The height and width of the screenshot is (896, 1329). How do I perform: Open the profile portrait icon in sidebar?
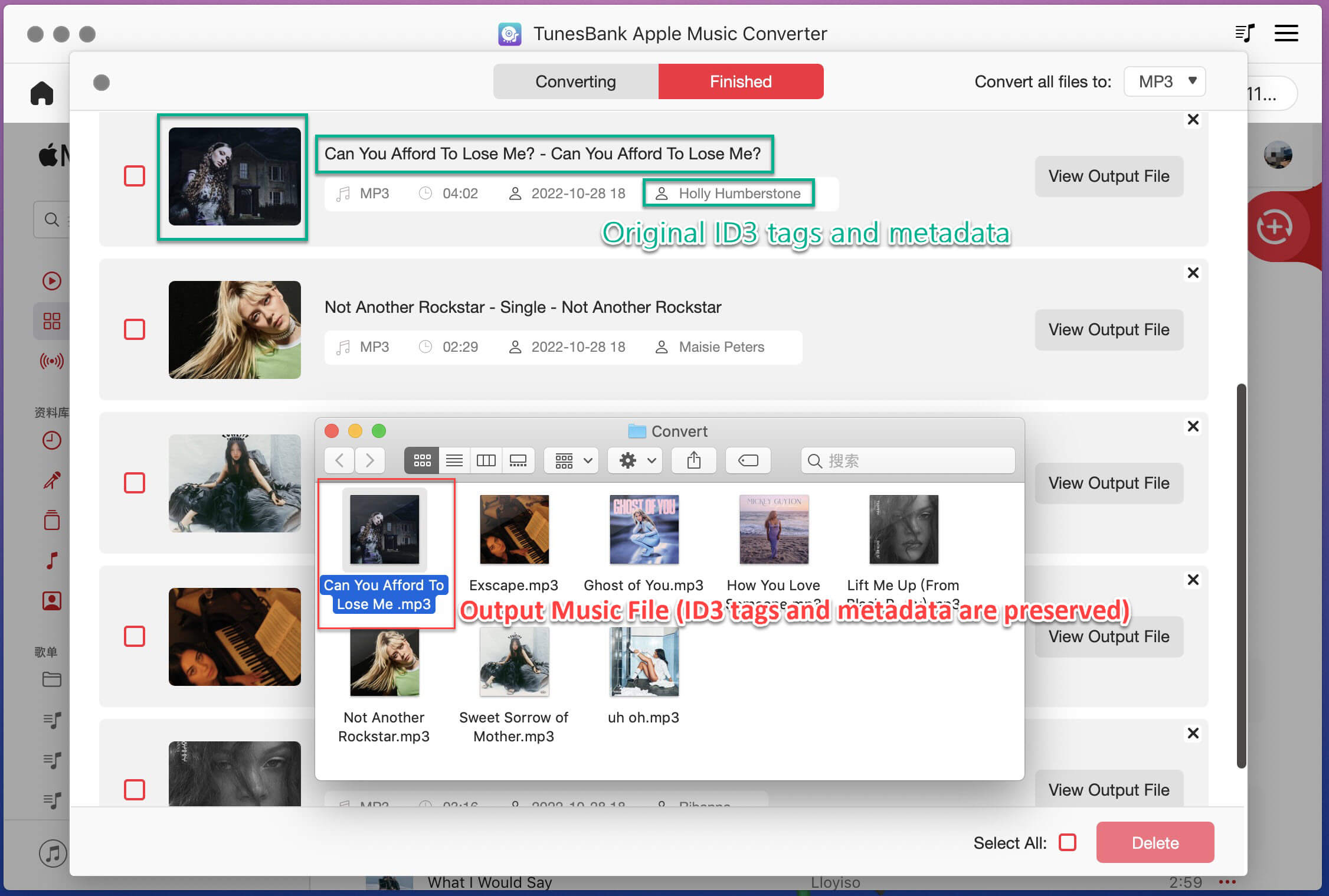pyautogui.click(x=52, y=600)
